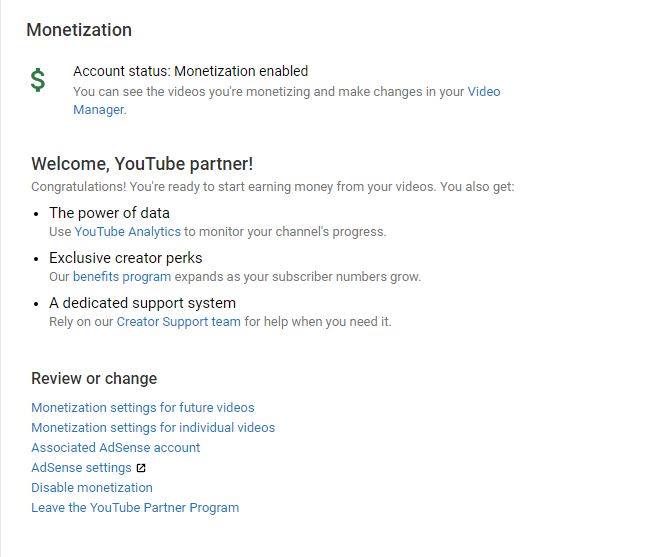The width and height of the screenshot is (648, 557).
Task: Select Disable monetization
Action: click(92, 488)
